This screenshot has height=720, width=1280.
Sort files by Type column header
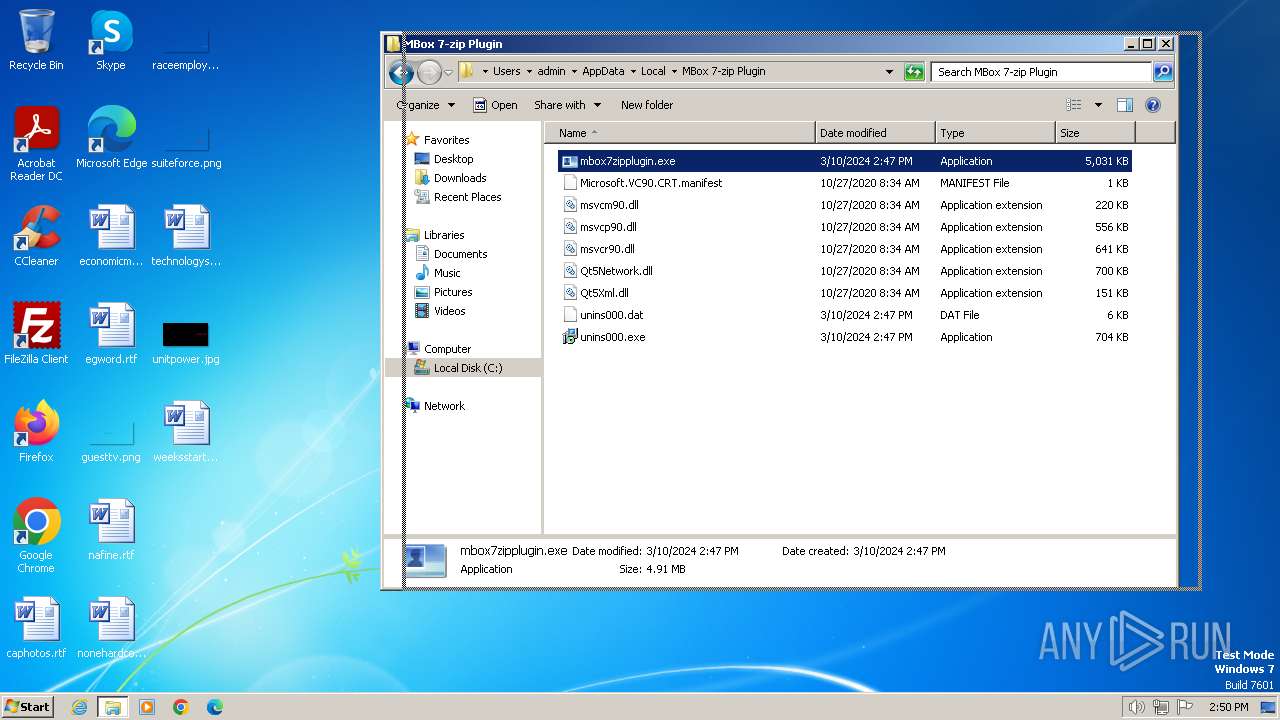995,133
